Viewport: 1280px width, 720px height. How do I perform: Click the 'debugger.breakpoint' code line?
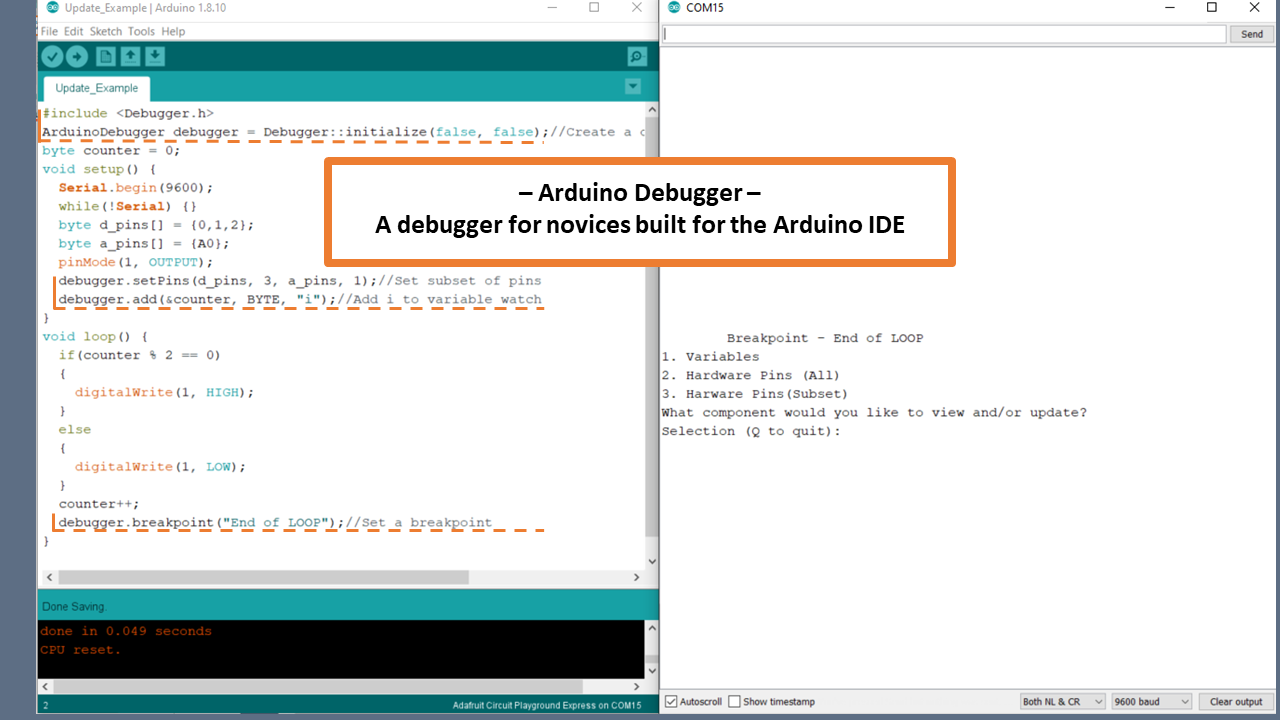[x=275, y=522]
